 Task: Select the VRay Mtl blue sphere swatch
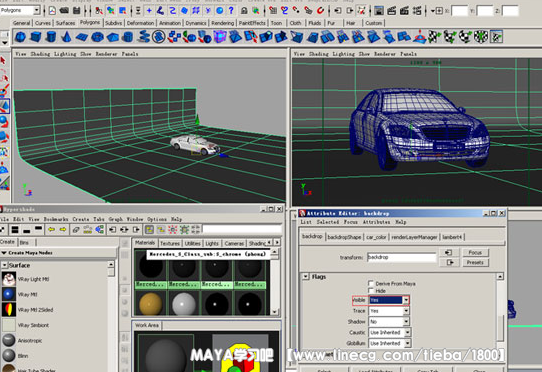click(x=9, y=294)
